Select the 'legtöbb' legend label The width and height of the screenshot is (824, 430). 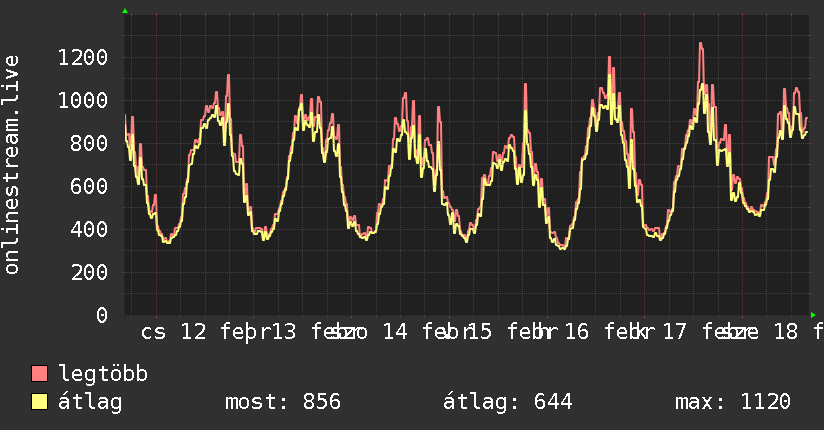click(x=103, y=374)
